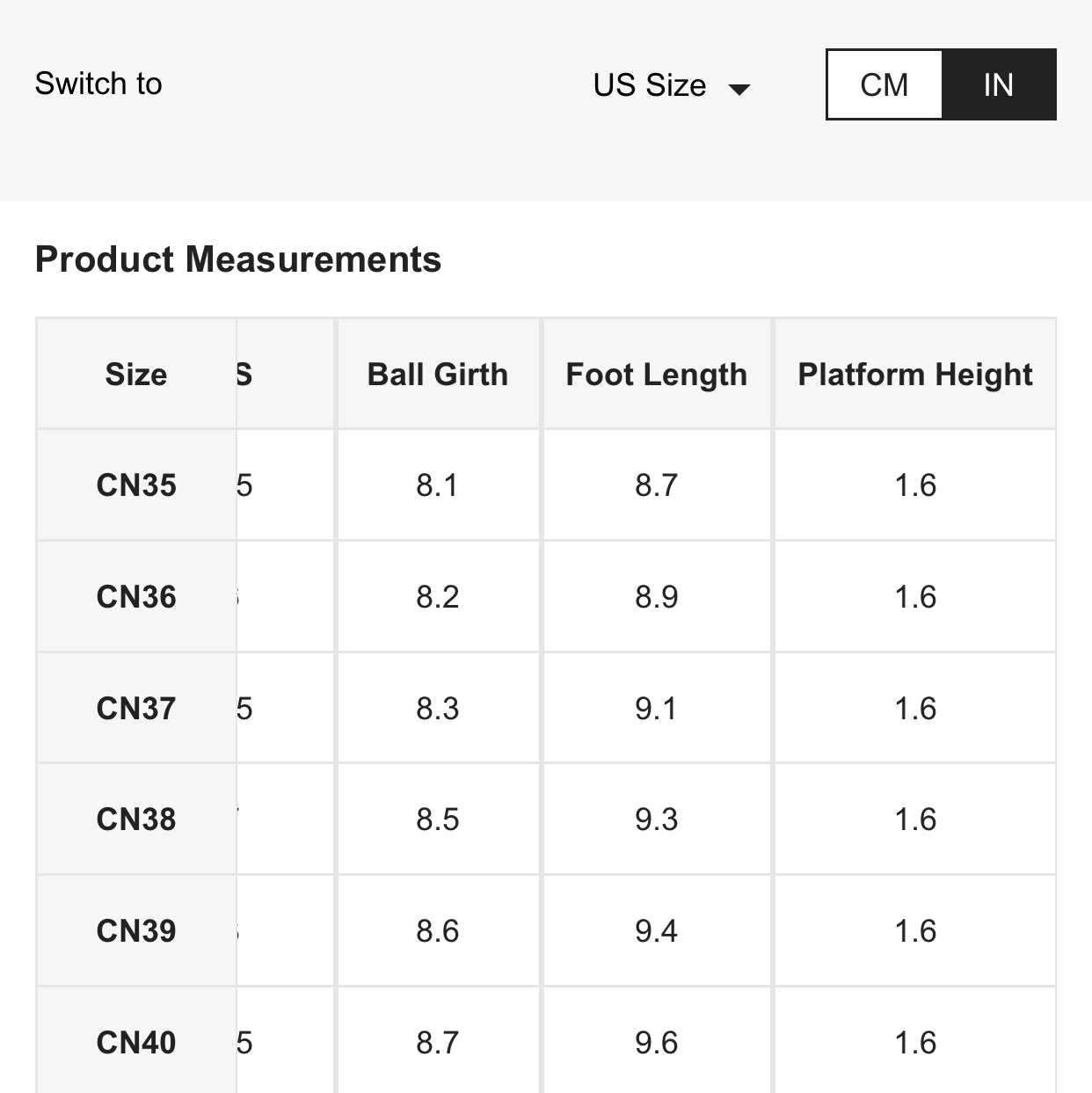The image size is (1092, 1093).
Task: Switch measurement unit to CM
Action: (x=885, y=84)
